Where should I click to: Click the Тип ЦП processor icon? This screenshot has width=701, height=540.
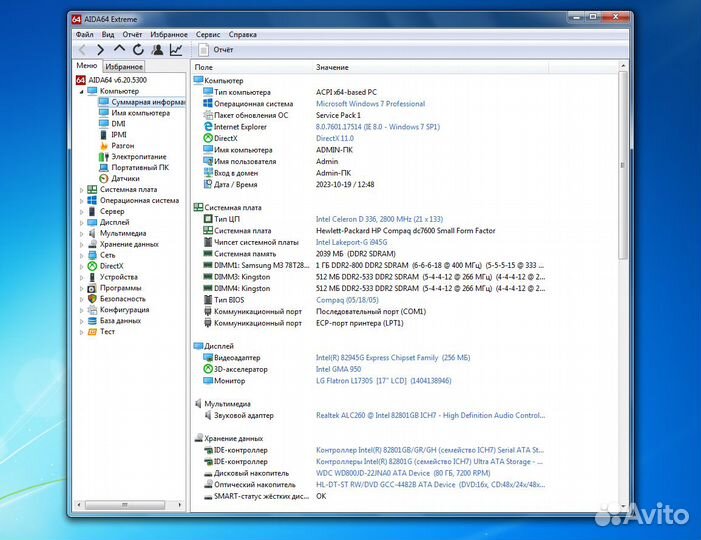(208, 219)
